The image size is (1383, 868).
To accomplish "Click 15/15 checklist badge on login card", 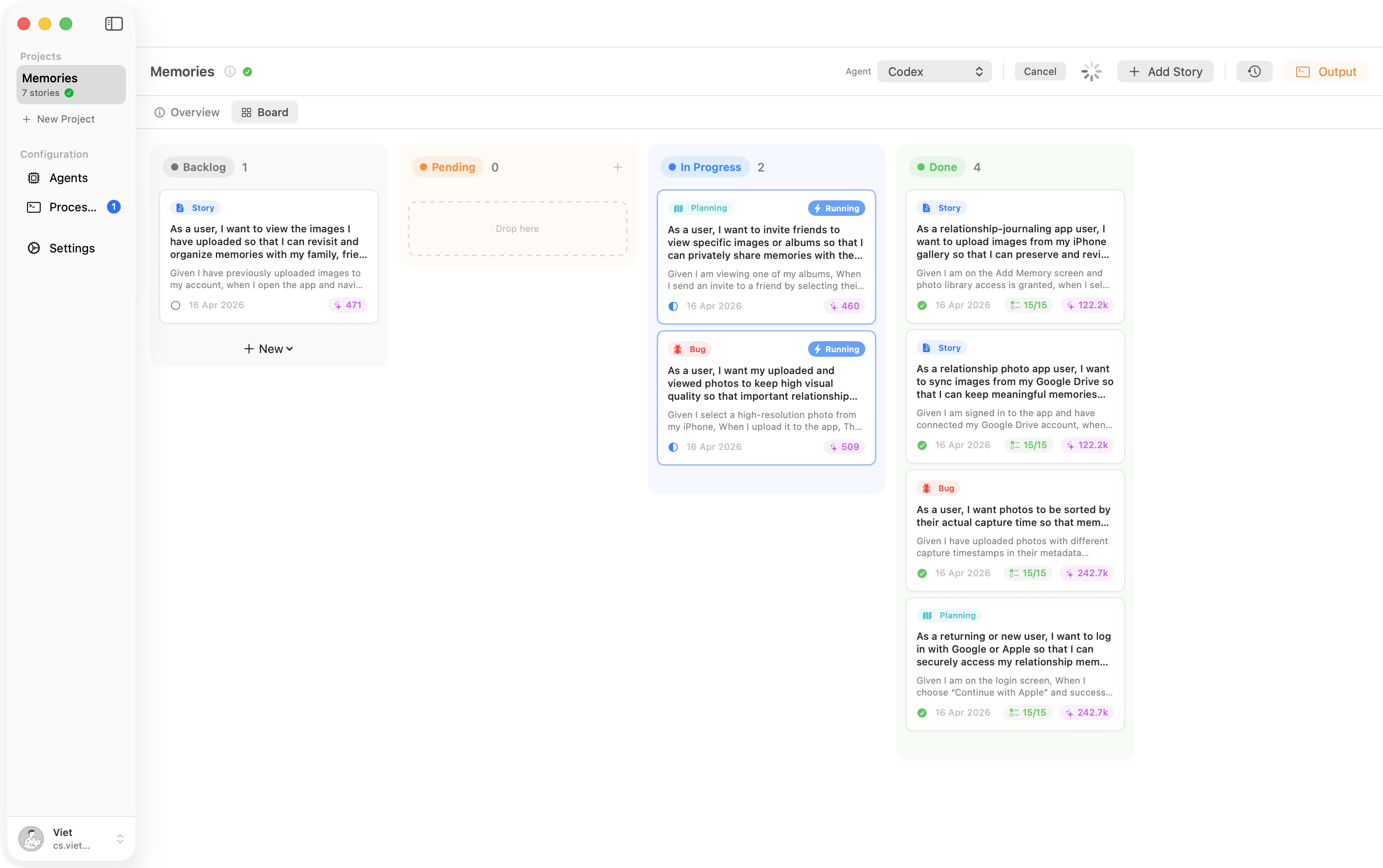I will pos(1028,713).
